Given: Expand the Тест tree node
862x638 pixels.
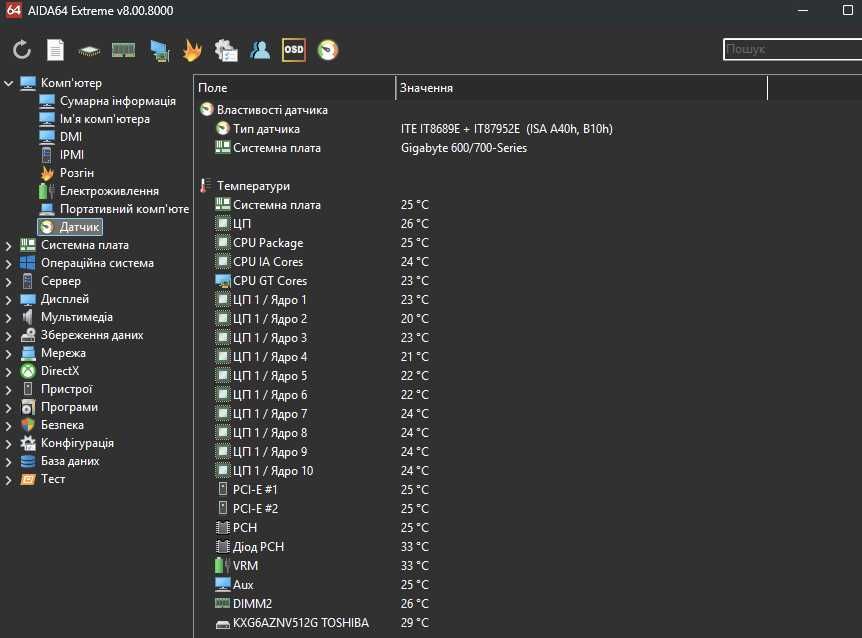Looking at the screenshot, I should pos(8,480).
